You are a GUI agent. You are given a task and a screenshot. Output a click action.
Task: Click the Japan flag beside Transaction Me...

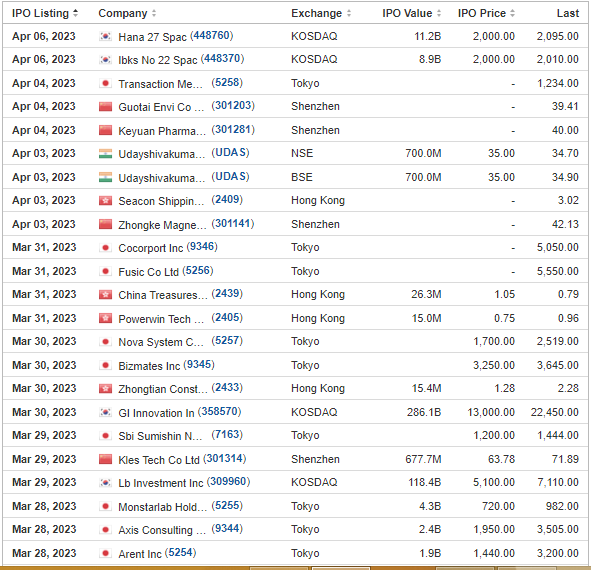coord(105,83)
